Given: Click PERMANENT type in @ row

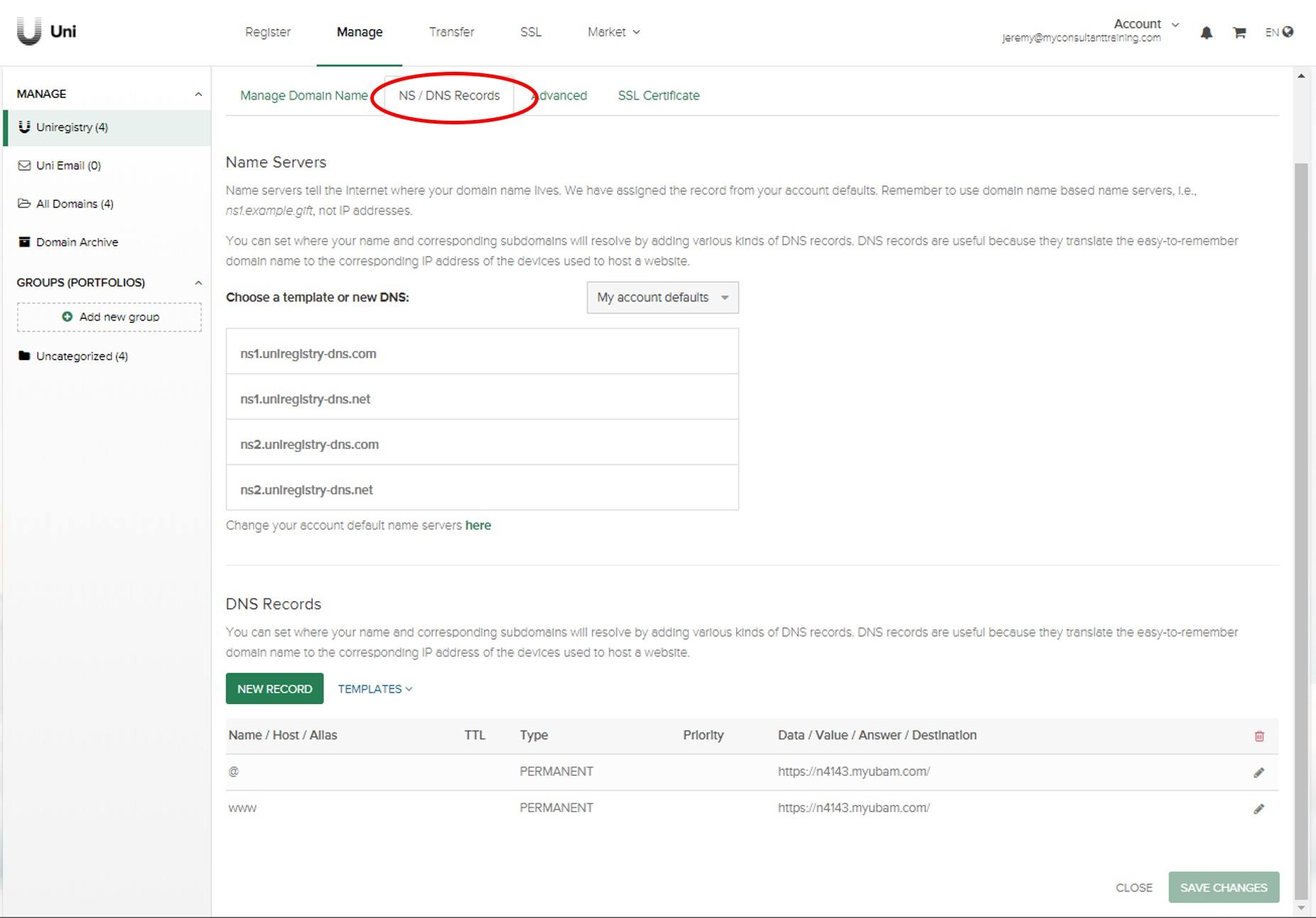Looking at the screenshot, I should coord(556,772).
